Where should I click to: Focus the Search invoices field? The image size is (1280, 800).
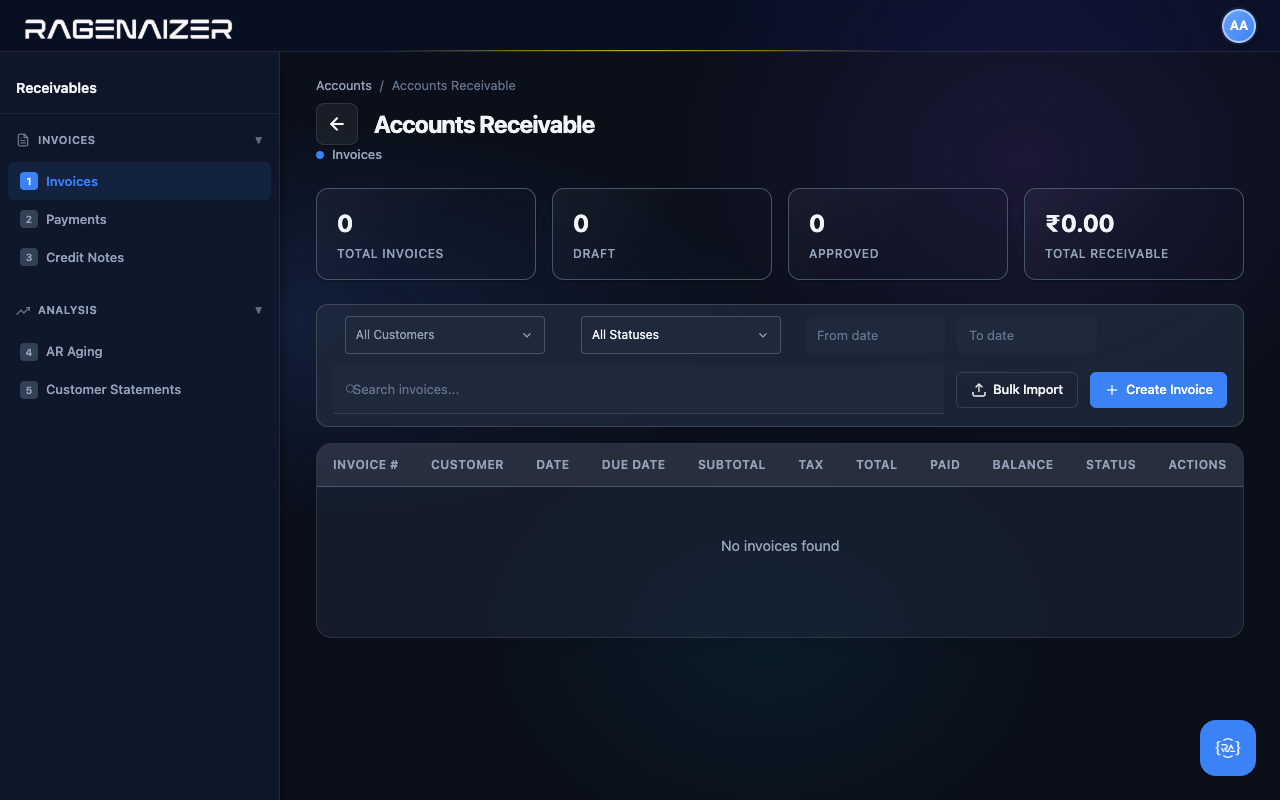pos(638,389)
